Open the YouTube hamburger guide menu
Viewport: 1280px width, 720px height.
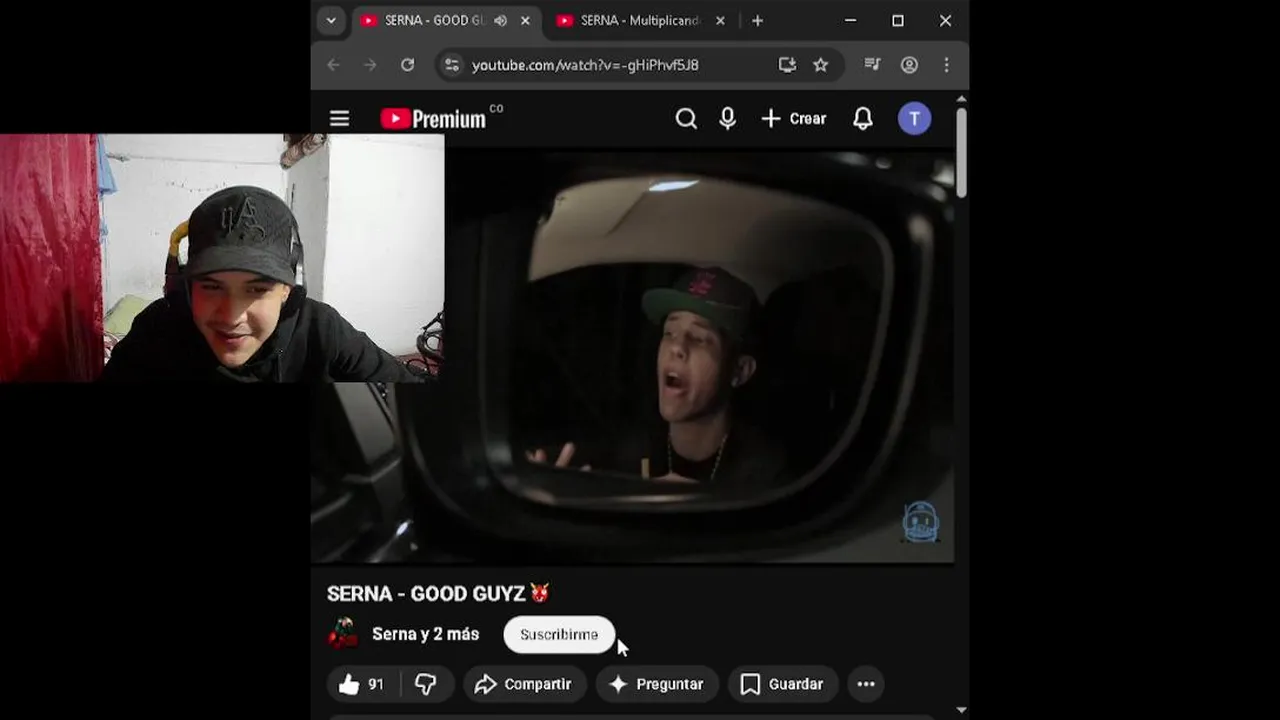pyautogui.click(x=340, y=119)
